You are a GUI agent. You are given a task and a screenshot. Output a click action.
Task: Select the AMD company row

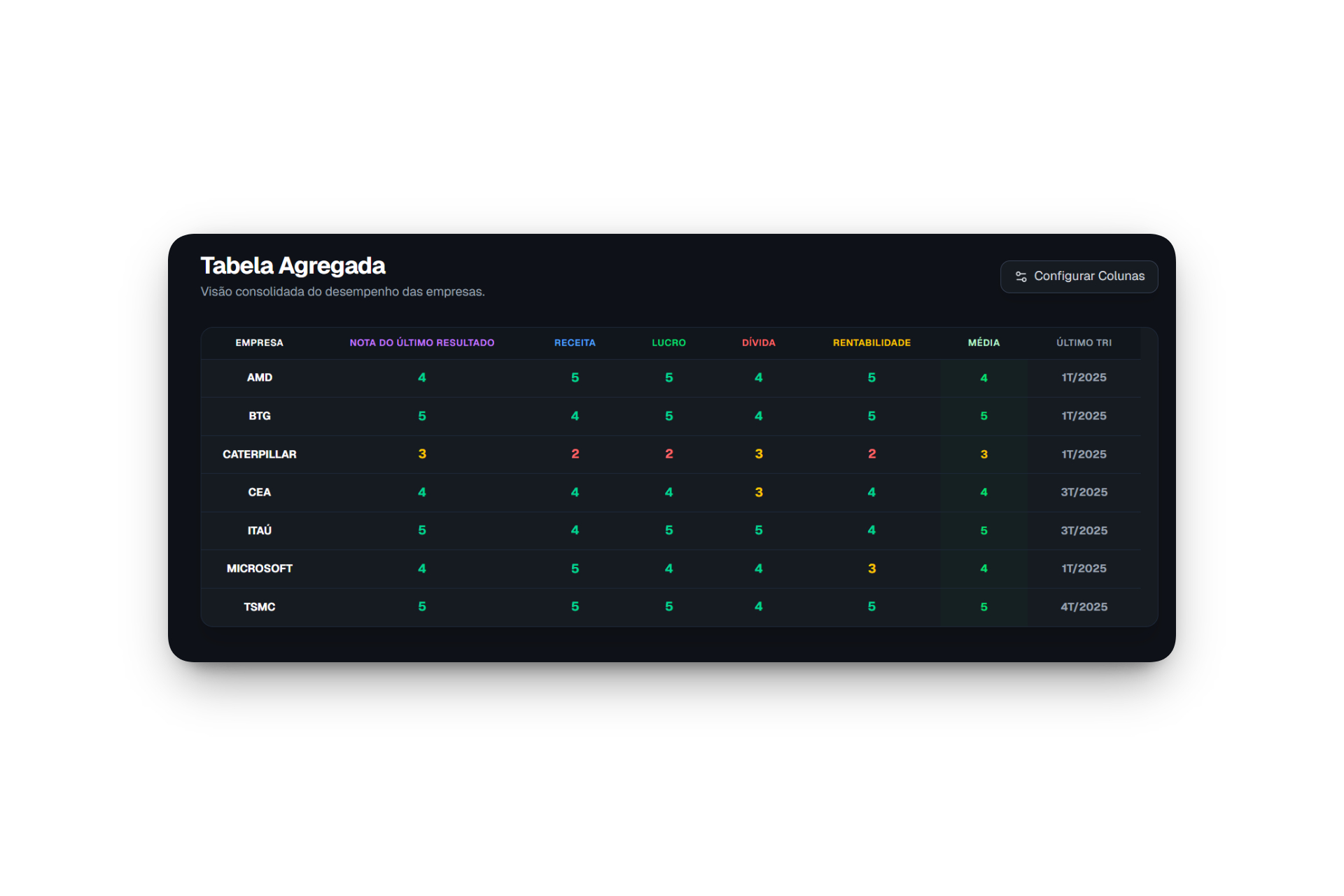coord(259,377)
